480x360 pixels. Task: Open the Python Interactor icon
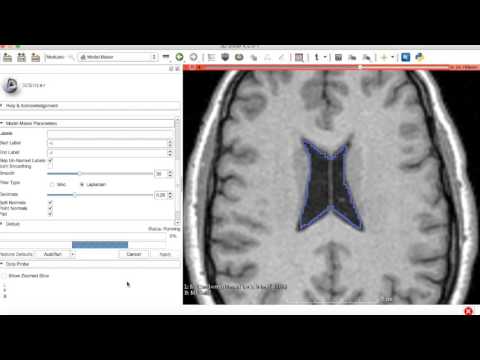(x=420, y=57)
